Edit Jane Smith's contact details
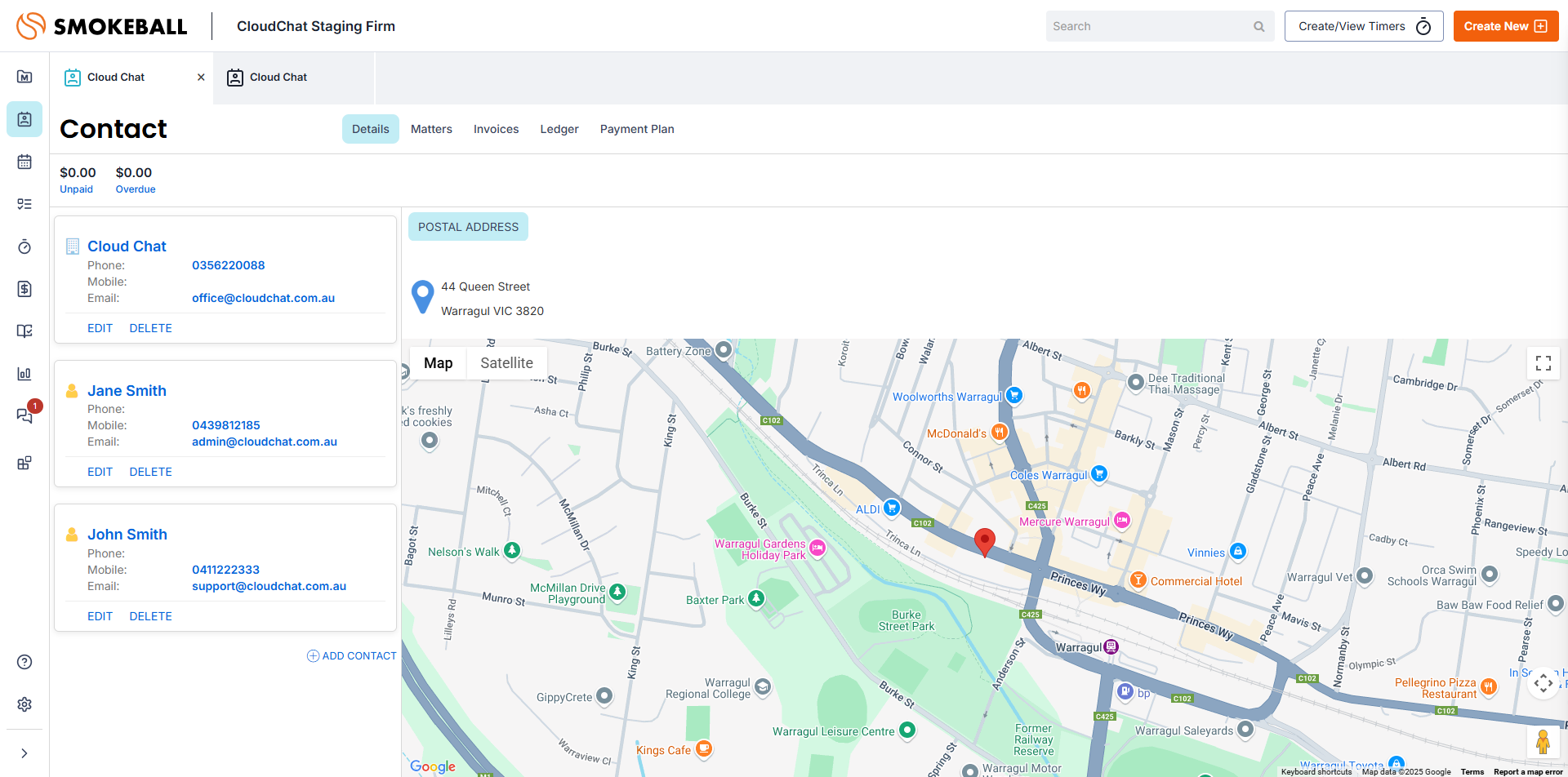 (x=100, y=472)
